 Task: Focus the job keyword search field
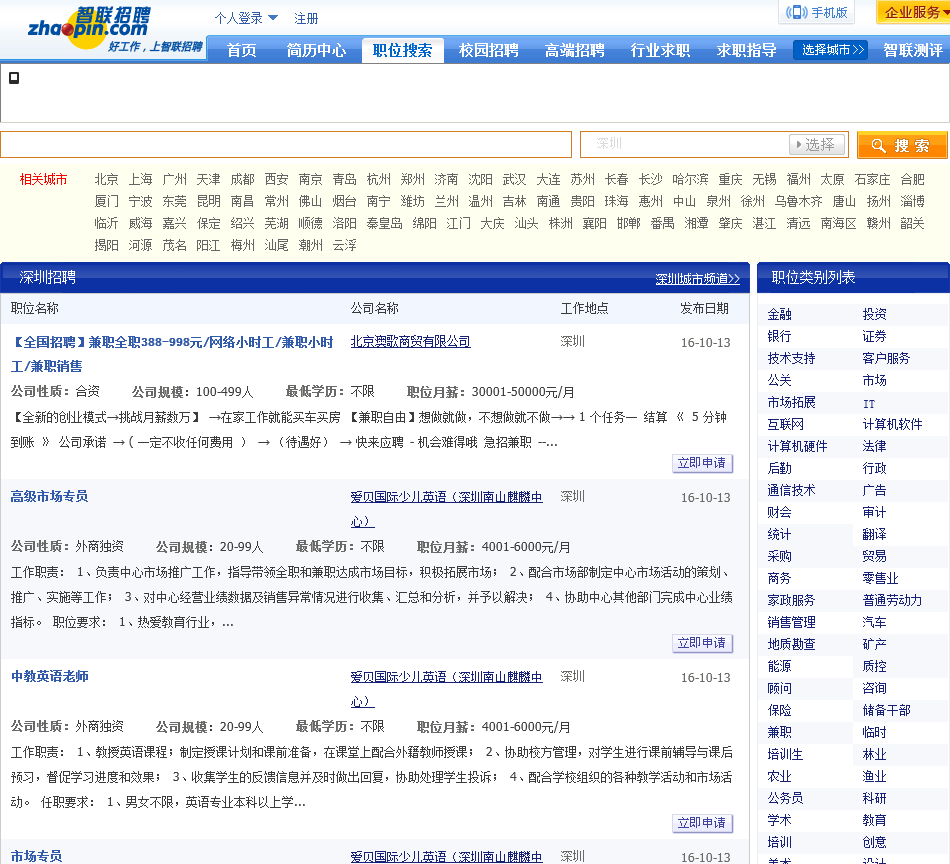(286, 144)
